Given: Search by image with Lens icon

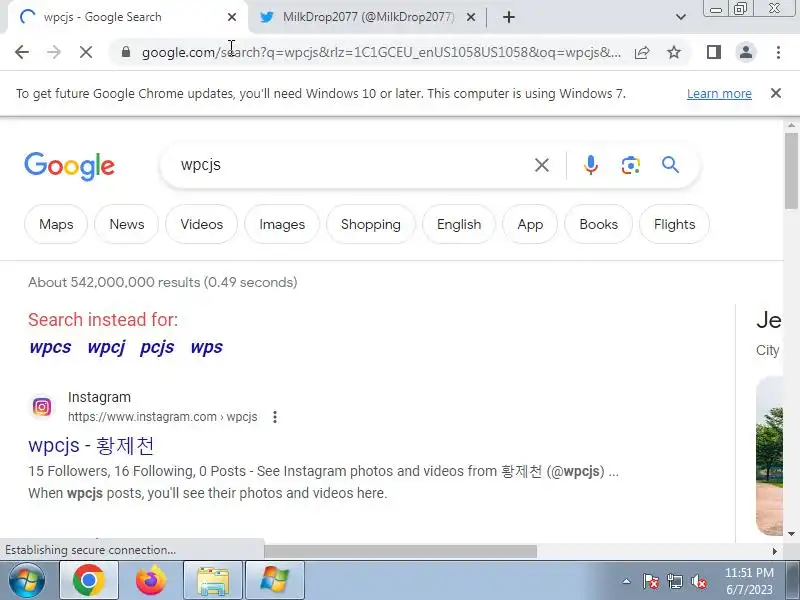Looking at the screenshot, I should [x=631, y=165].
